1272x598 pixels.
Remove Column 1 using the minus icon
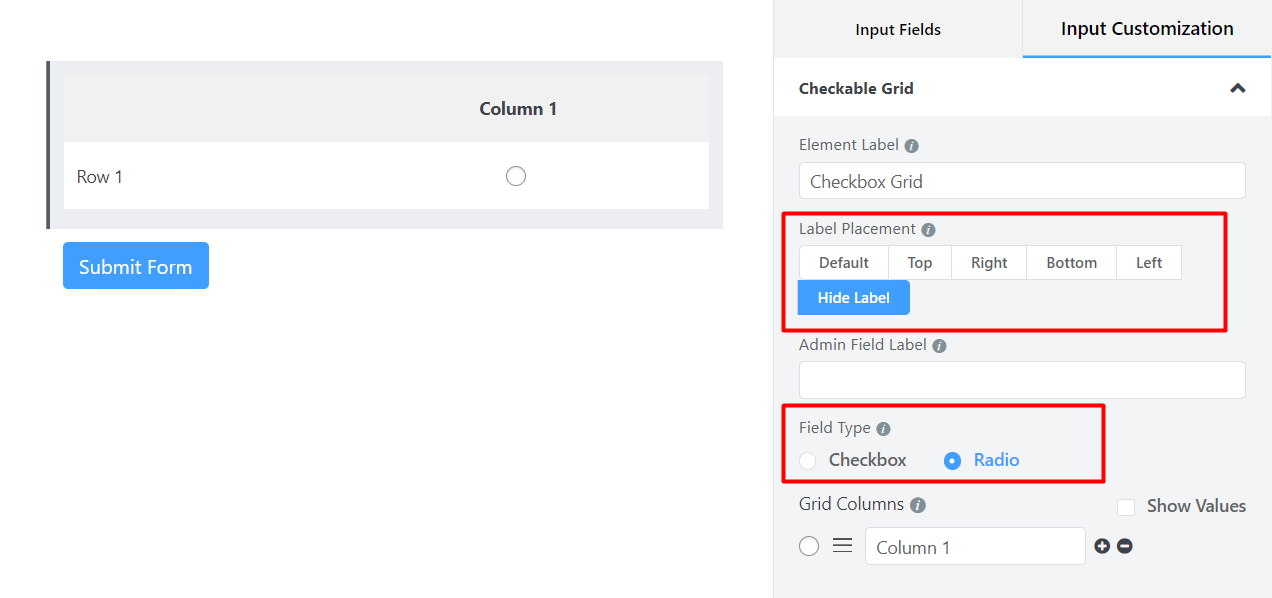(x=1124, y=546)
